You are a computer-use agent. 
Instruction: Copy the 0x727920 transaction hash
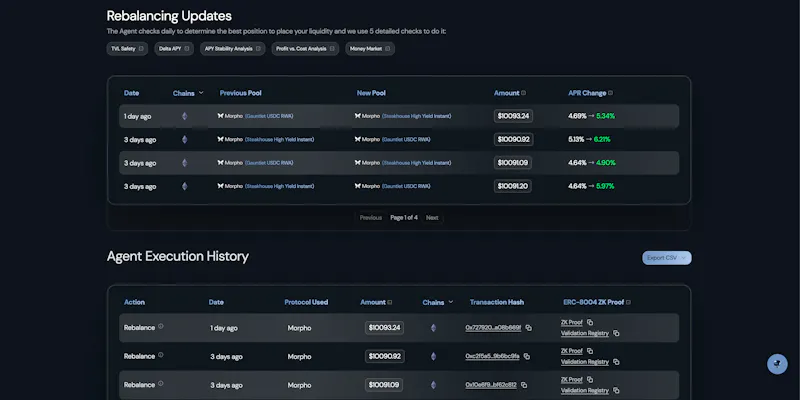(529, 328)
